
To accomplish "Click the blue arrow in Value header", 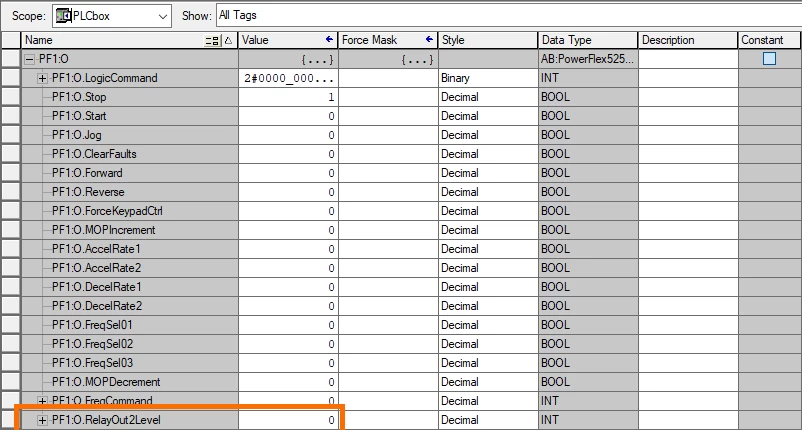I will 329,39.
